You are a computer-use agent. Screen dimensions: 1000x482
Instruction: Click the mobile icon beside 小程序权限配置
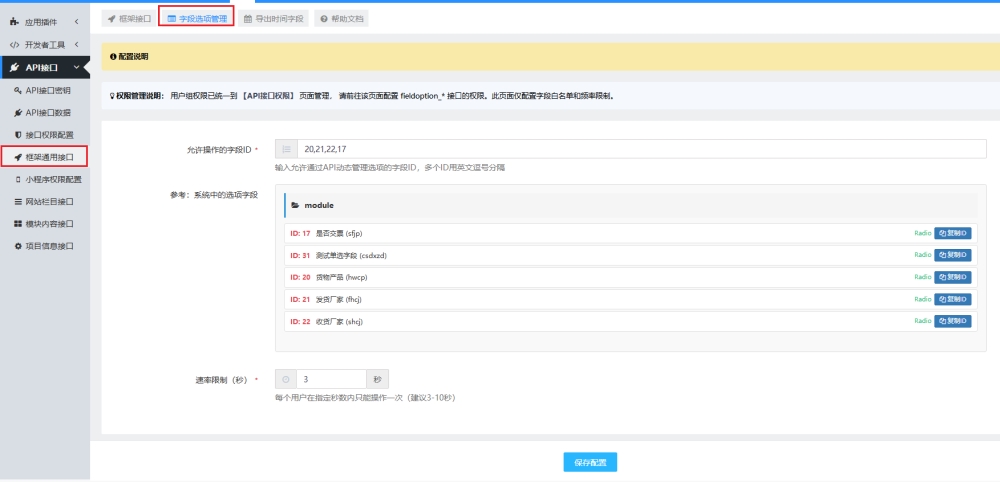18,179
